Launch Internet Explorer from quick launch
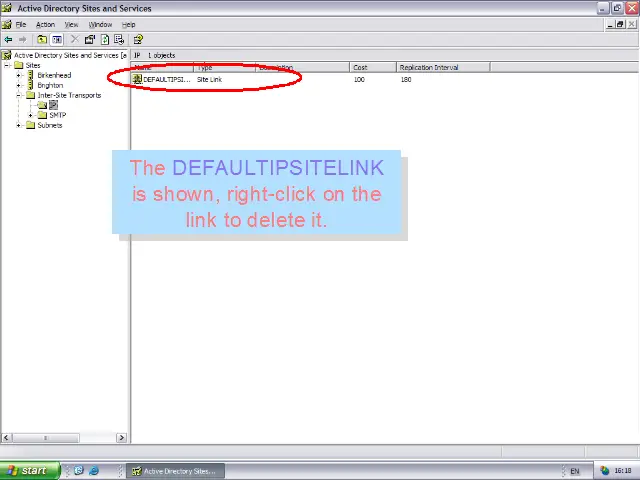Viewport: 640px width, 480px height. [x=94, y=471]
